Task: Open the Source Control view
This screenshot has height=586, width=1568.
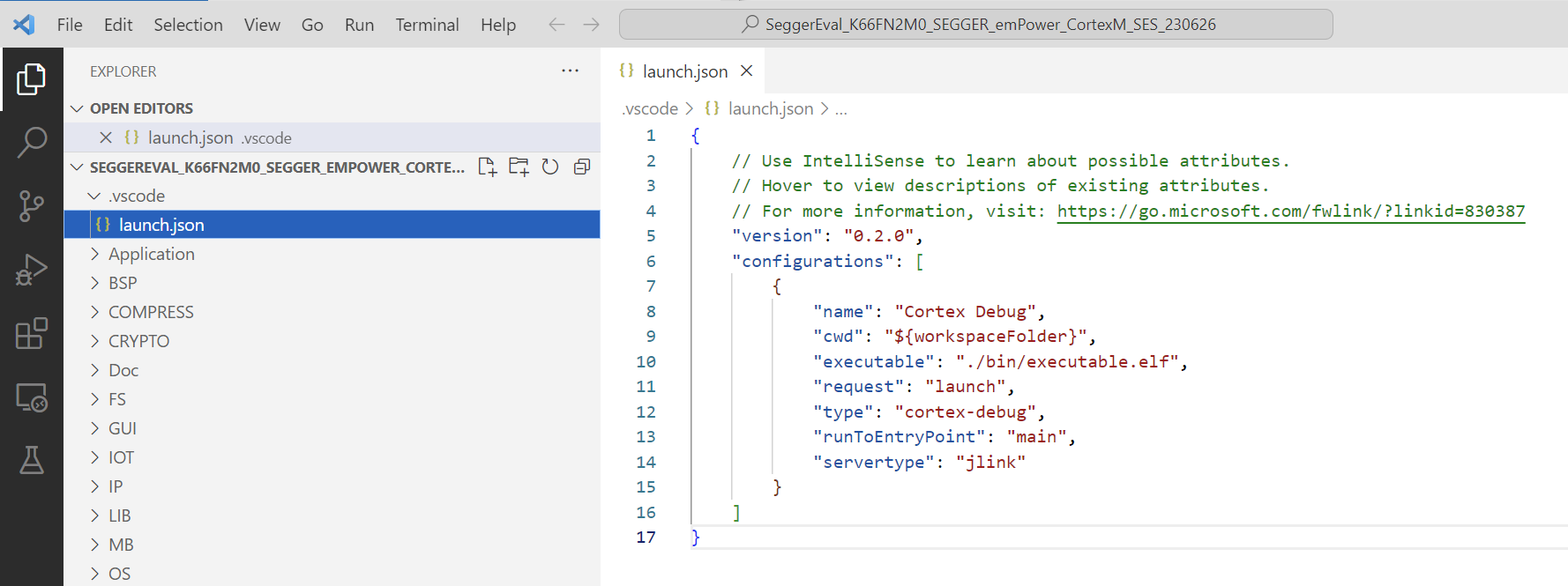Action: point(32,206)
